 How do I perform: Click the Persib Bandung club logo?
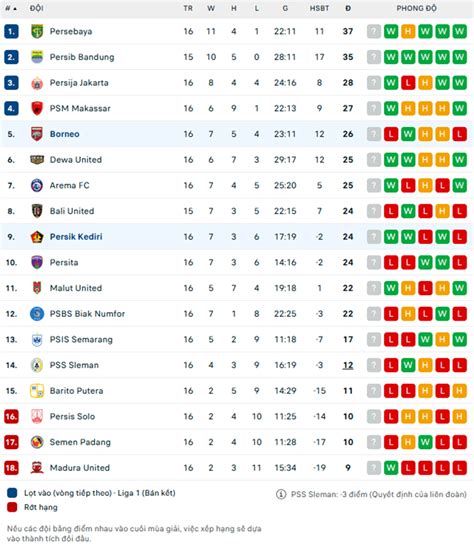[x=37, y=57]
